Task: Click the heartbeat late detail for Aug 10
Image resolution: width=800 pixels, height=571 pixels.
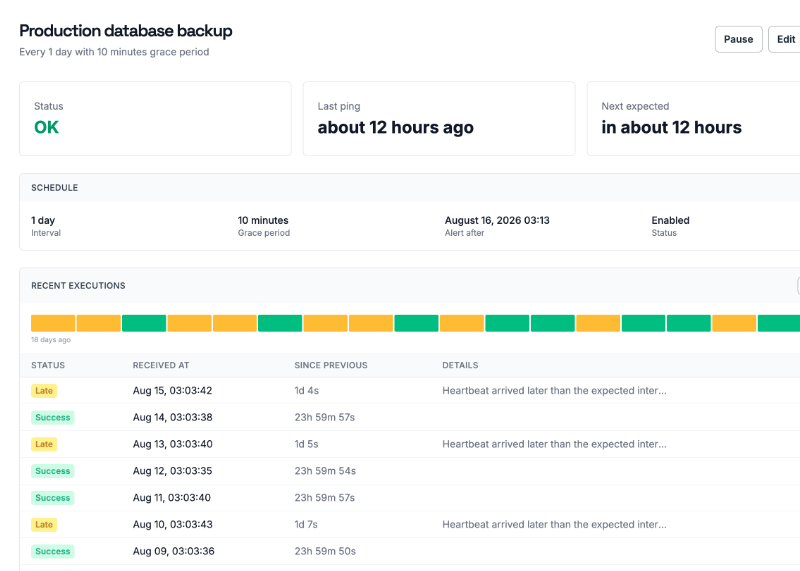Action: pos(554,525)
